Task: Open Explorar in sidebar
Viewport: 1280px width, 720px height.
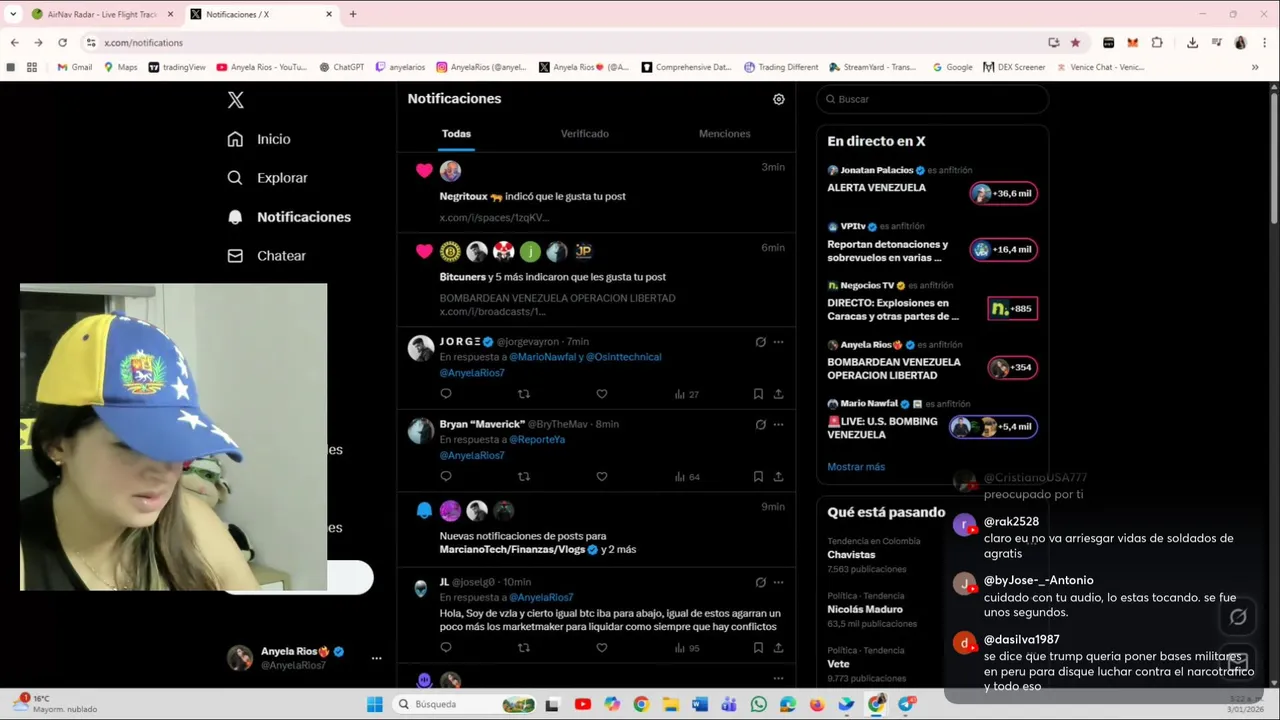Action: pos(268,178)
